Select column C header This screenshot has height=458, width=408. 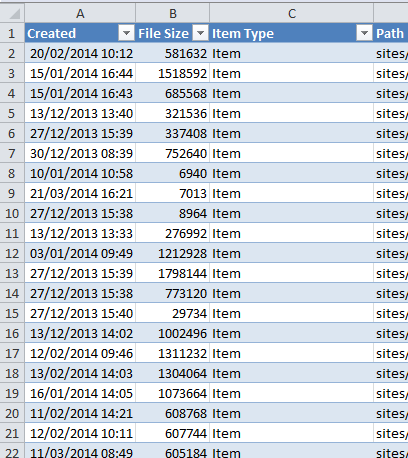(291, 13)
